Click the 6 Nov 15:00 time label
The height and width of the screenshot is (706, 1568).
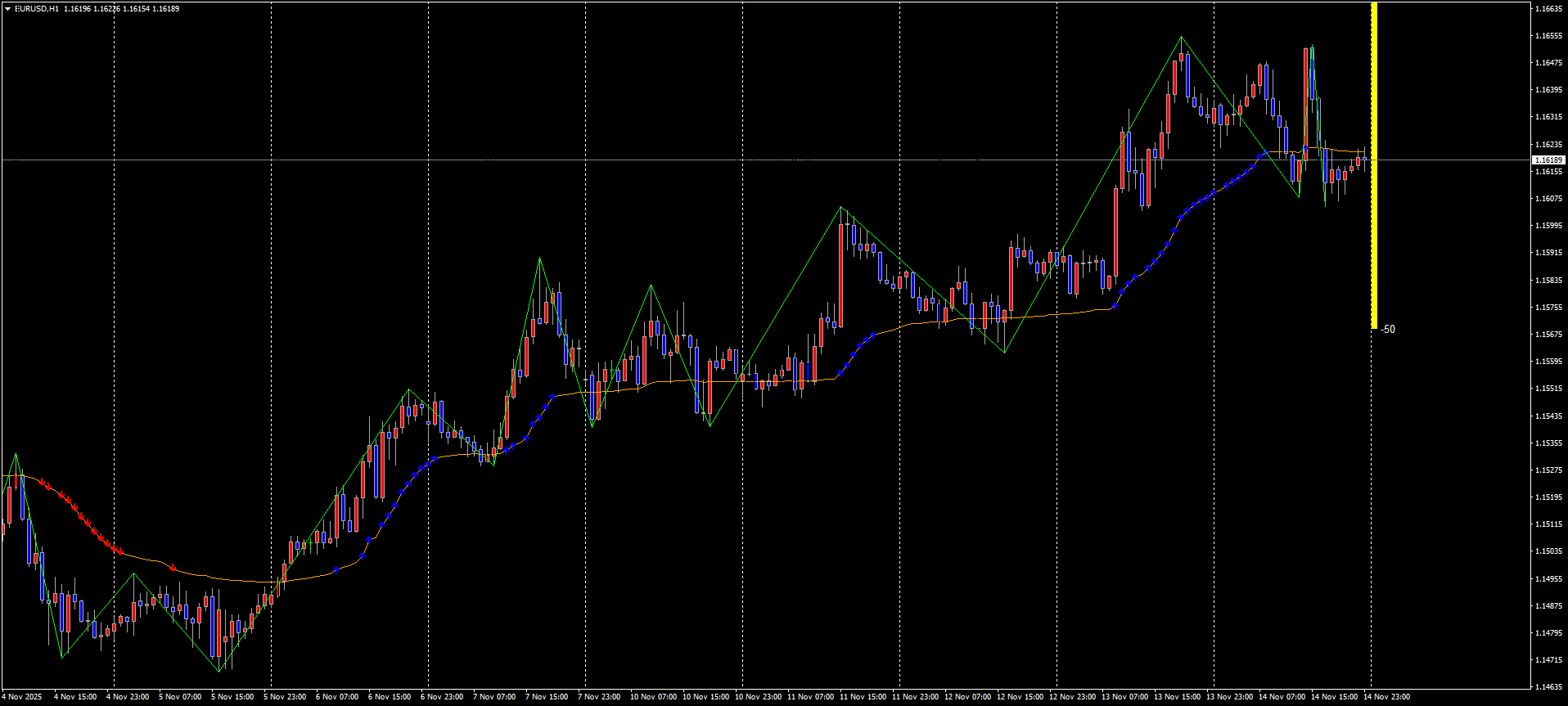click(390, 697)
